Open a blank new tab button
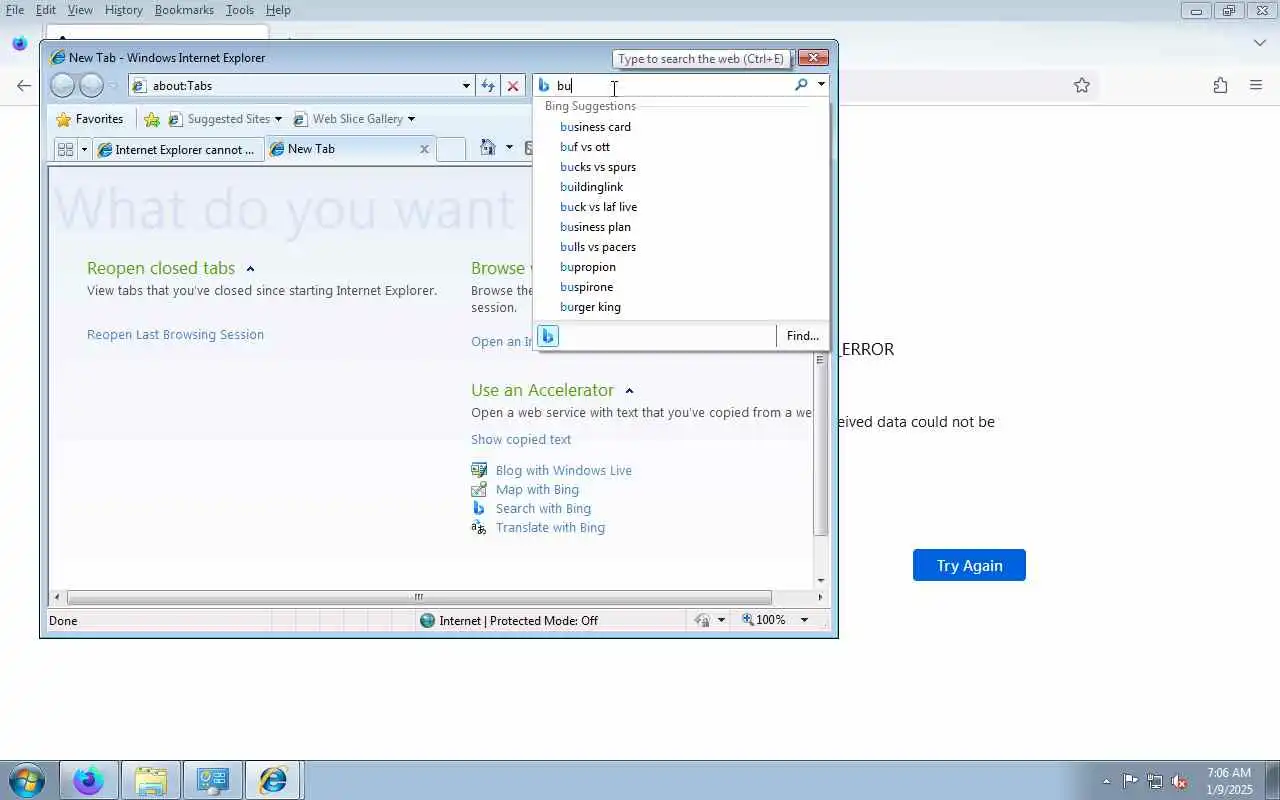The height and width of the screenshot is (800, 1280). [451, 149]
